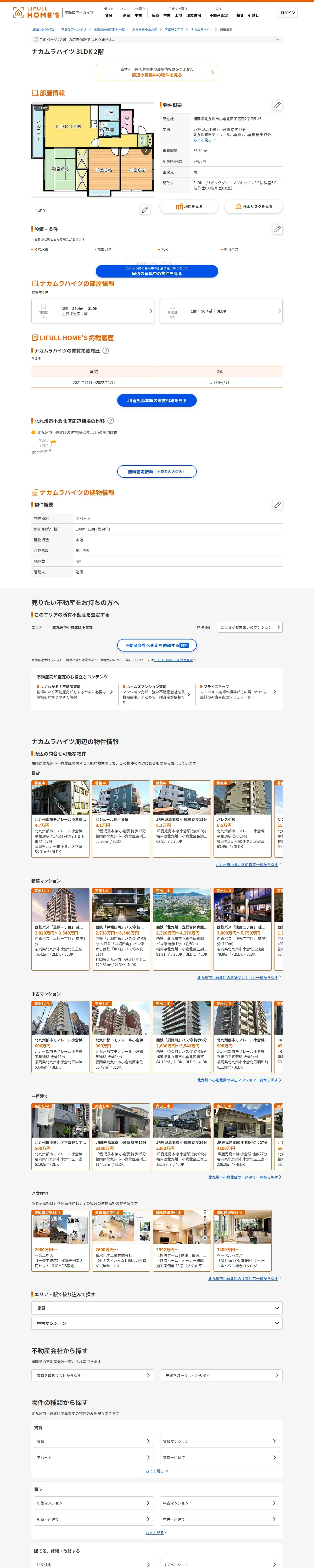This screenshot has height=1568, width=314.
Task: Open 賃貸 in the top navigation
Action: 109,15
